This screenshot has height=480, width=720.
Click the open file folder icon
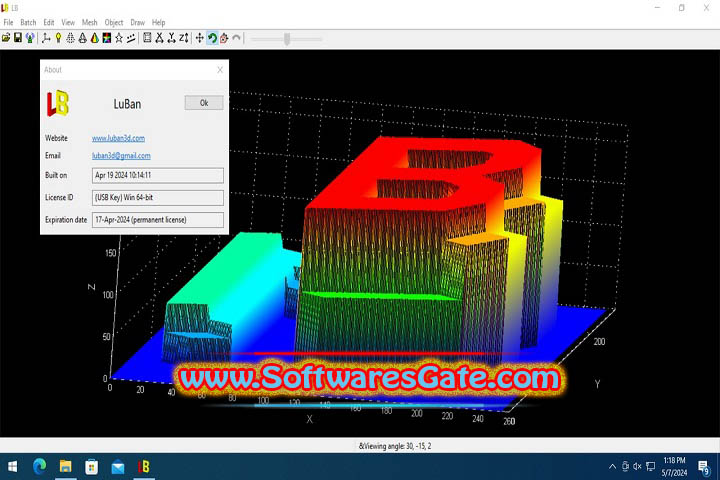6,38
